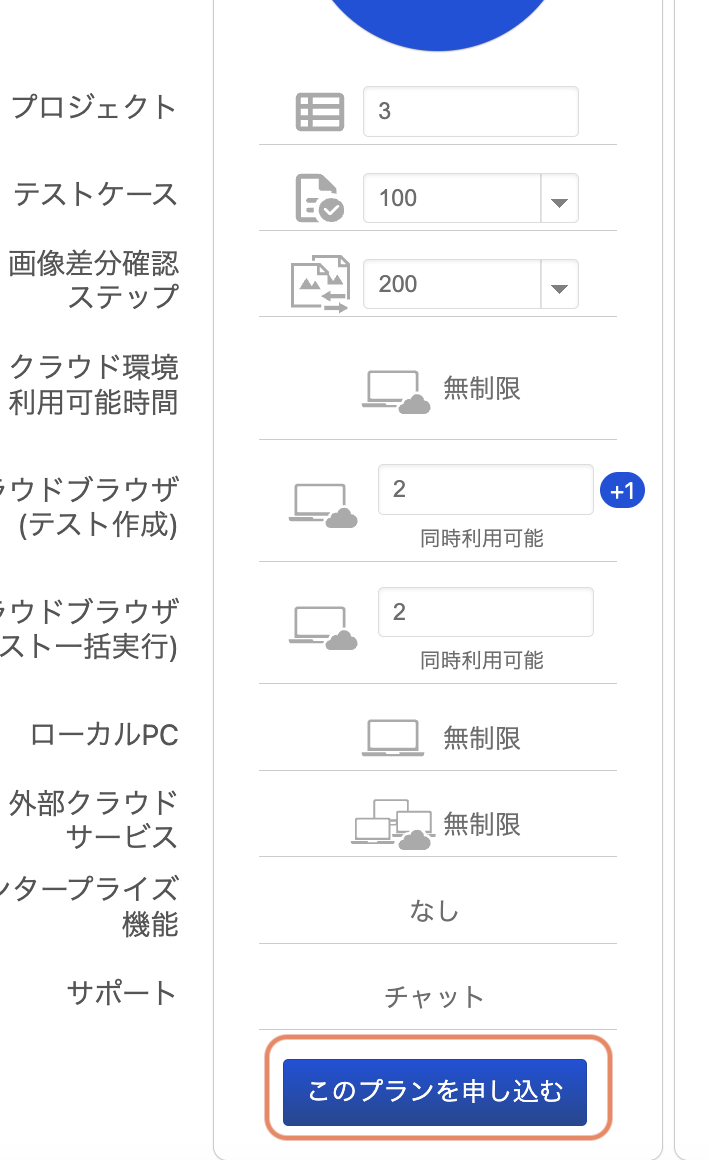Click 同時利用可能 under test creation field
708x1160 pixels.
[x=482, y=538]
